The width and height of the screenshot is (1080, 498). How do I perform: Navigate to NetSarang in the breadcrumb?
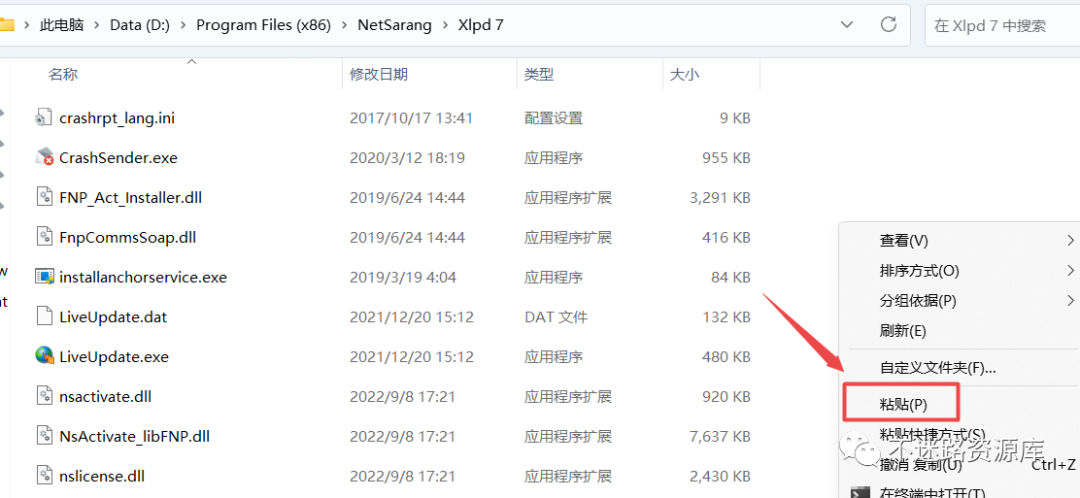(395, 25)
